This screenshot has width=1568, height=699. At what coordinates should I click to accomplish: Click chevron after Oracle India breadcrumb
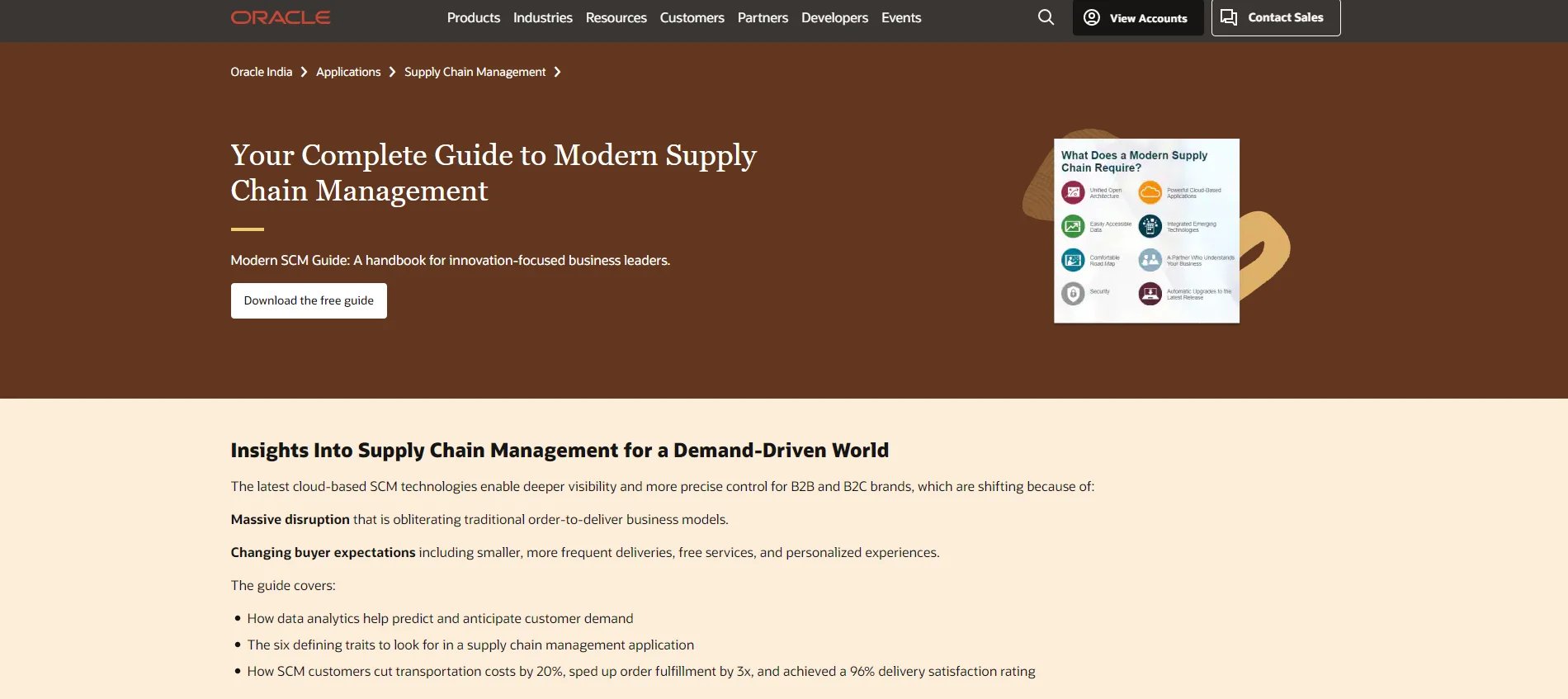[304, 72]
